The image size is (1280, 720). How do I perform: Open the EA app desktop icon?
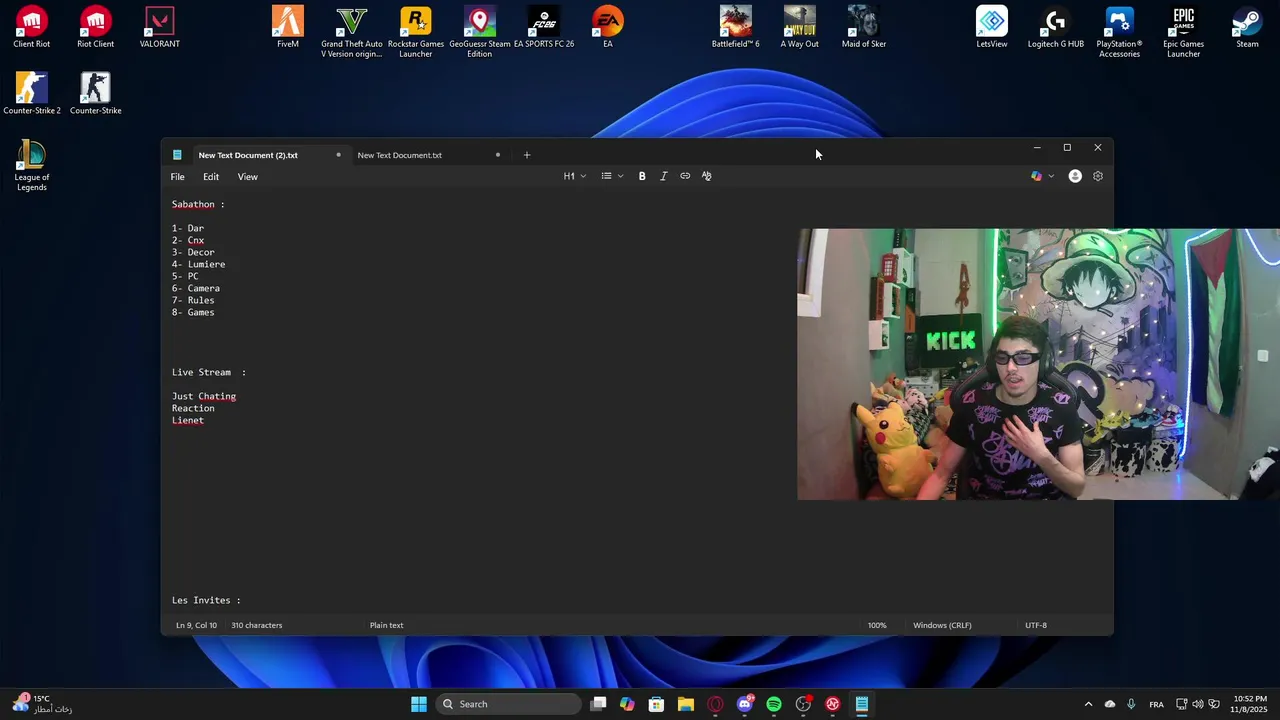(608, 27)
